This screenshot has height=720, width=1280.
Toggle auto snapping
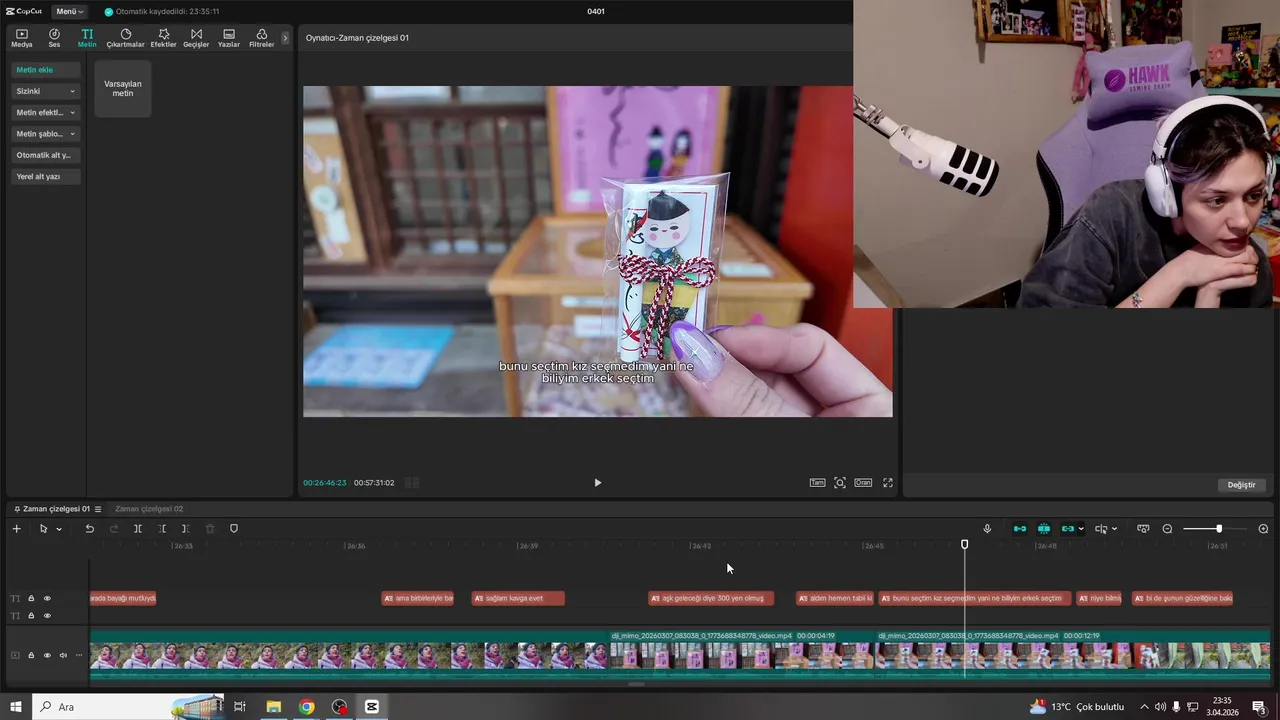tap(1044, 529)
